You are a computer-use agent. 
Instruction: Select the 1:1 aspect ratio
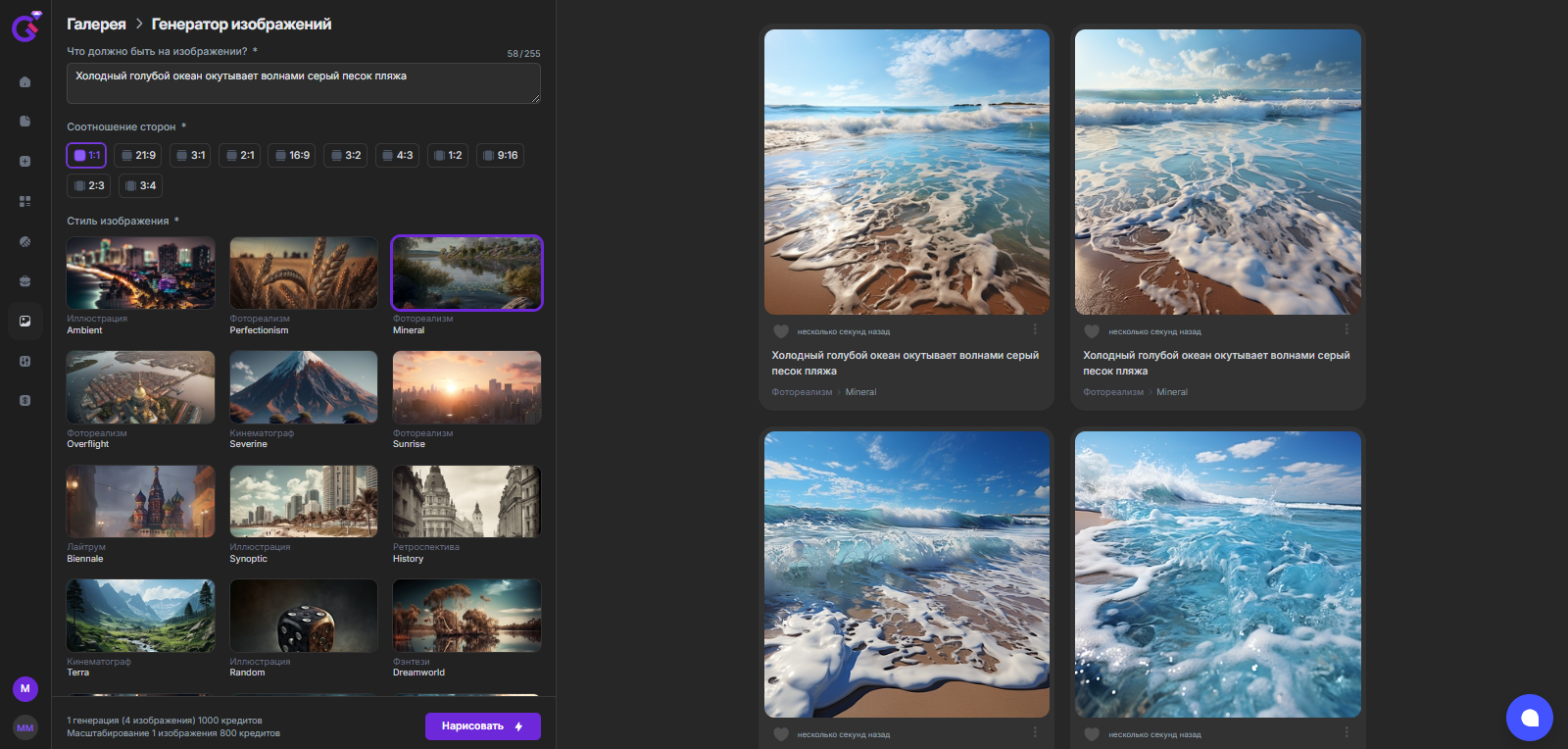click(86, 155)
